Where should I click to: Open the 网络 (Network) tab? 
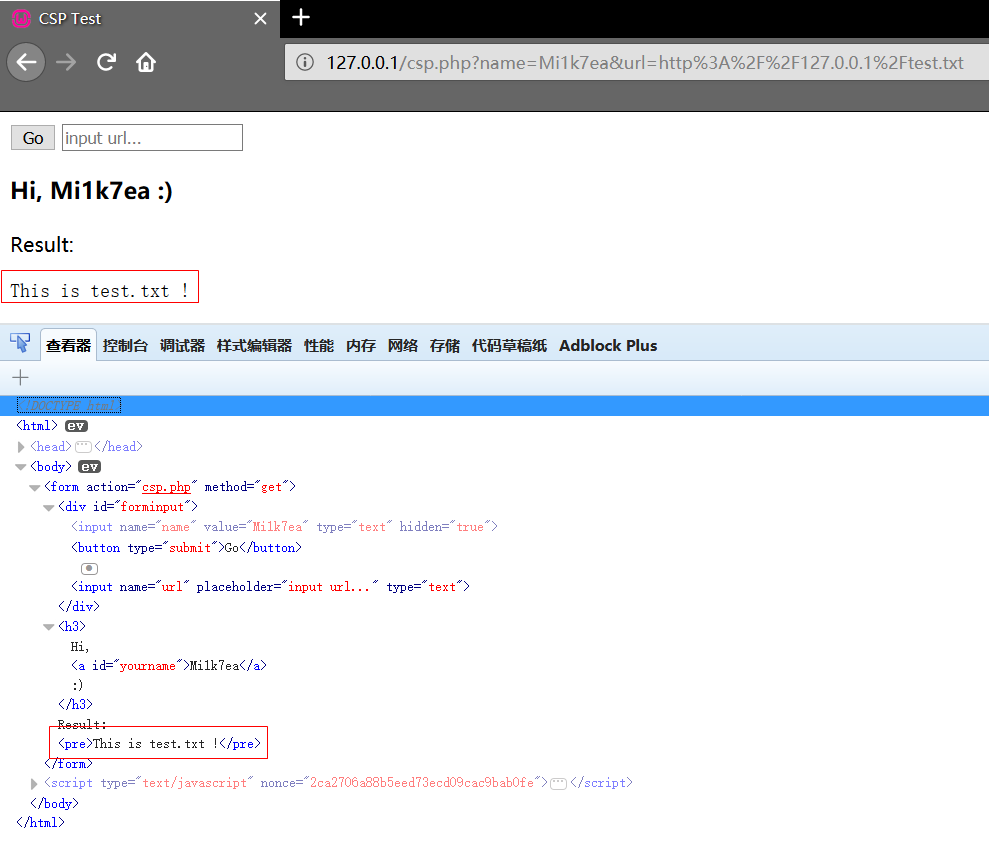tap(402, 346)
